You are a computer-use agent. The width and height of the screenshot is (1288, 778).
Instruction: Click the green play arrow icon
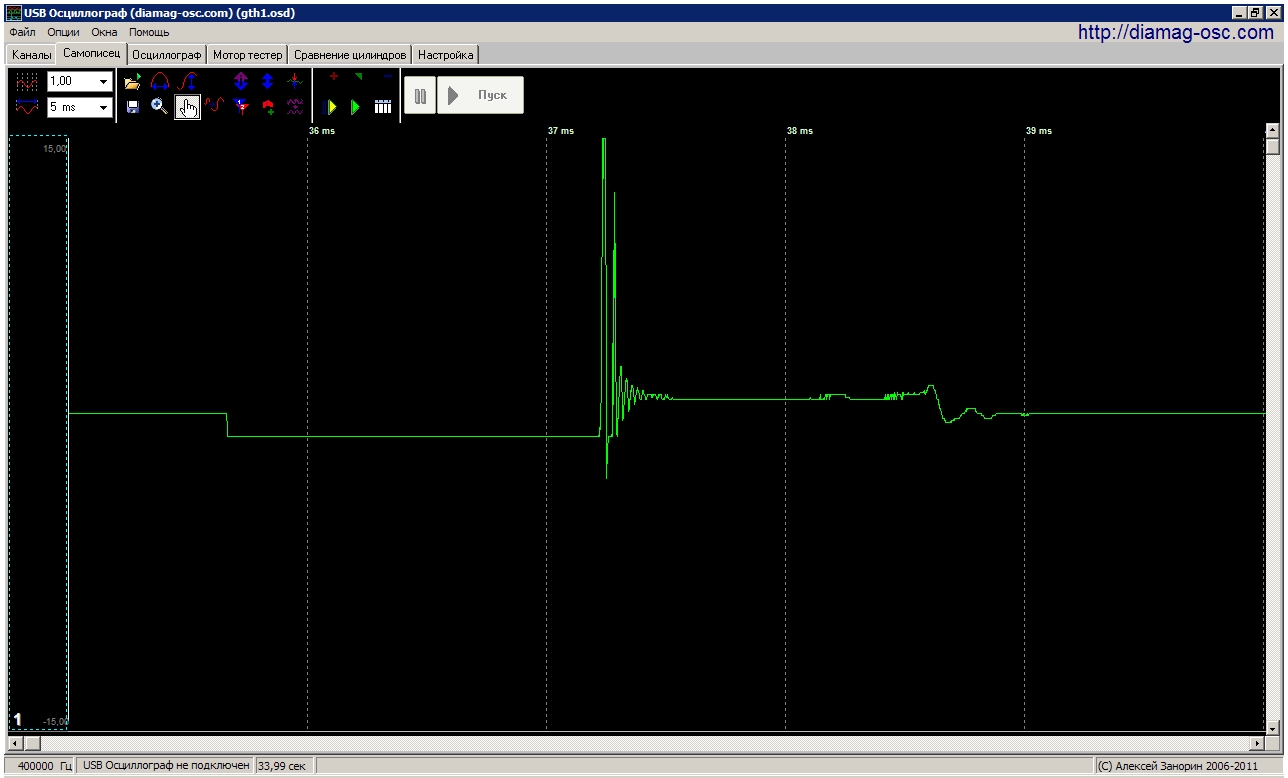pyautogui.click(x=356, y=107)
